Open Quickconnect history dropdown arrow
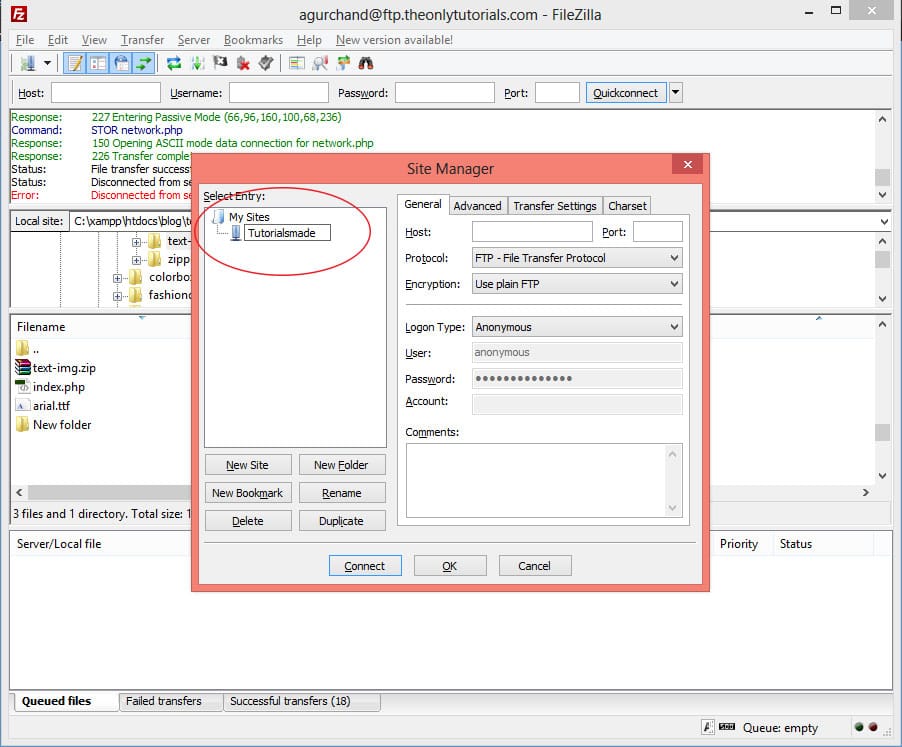Viewport: 902px width, 747px height. coord(675,93)
